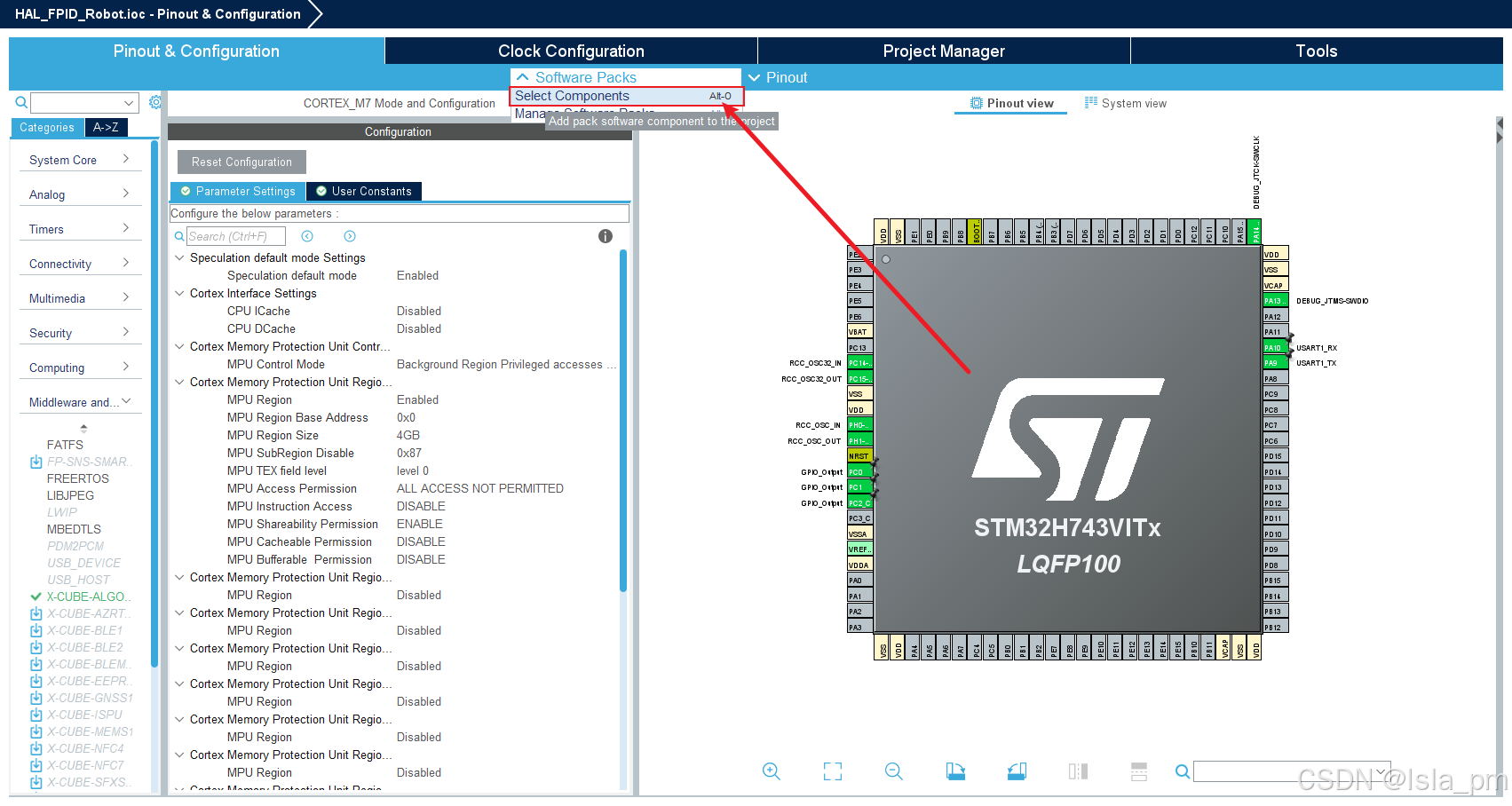Image resolution: width=1512 pixels, height=806 pixels.
Task: Choose Select Components from Software Packs menu
Action: point(626,96)
